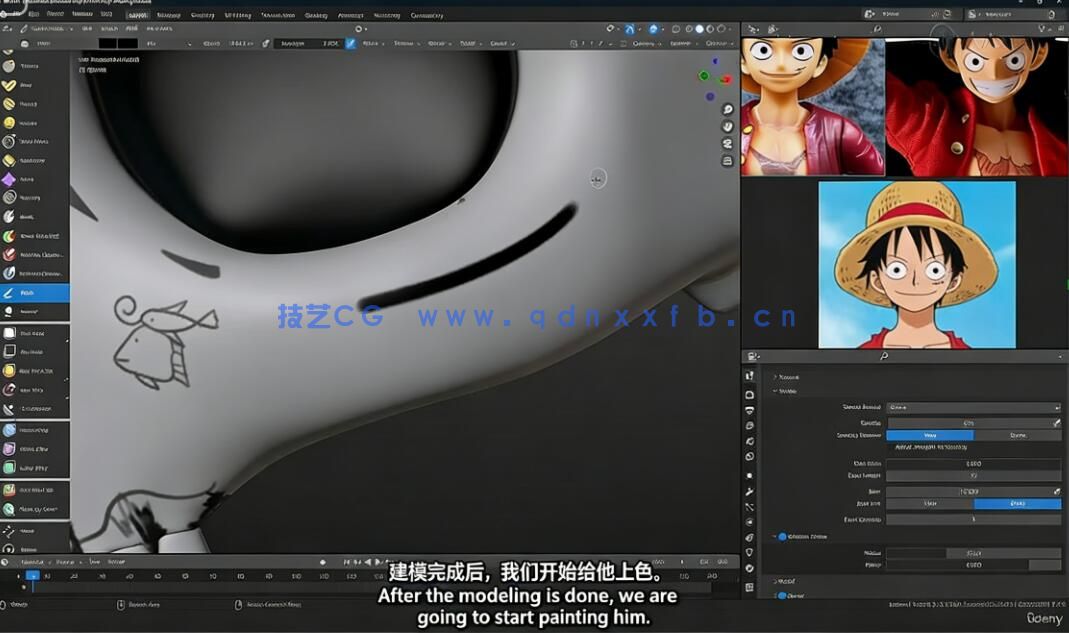Click the search icon in the Properties panel
Image resolution: width=1069 pixels, height=633 pixels.
(883, 355)
